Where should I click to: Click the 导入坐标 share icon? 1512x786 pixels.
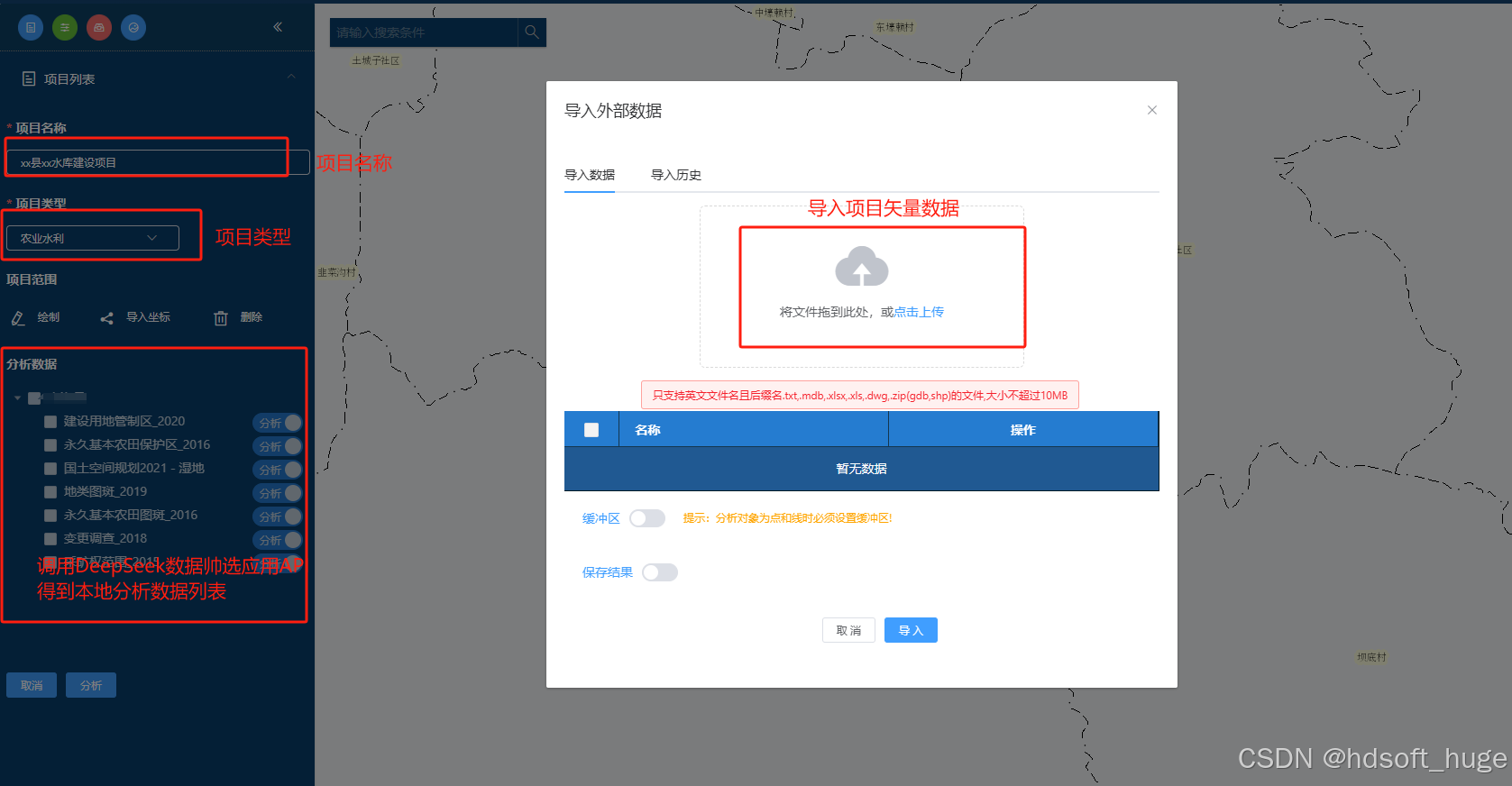coord(106,317)
